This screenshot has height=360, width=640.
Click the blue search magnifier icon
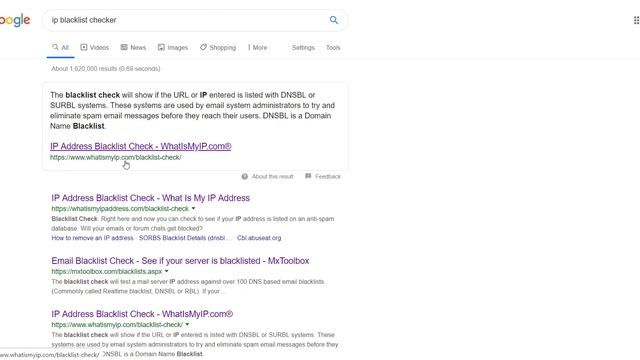333,20
